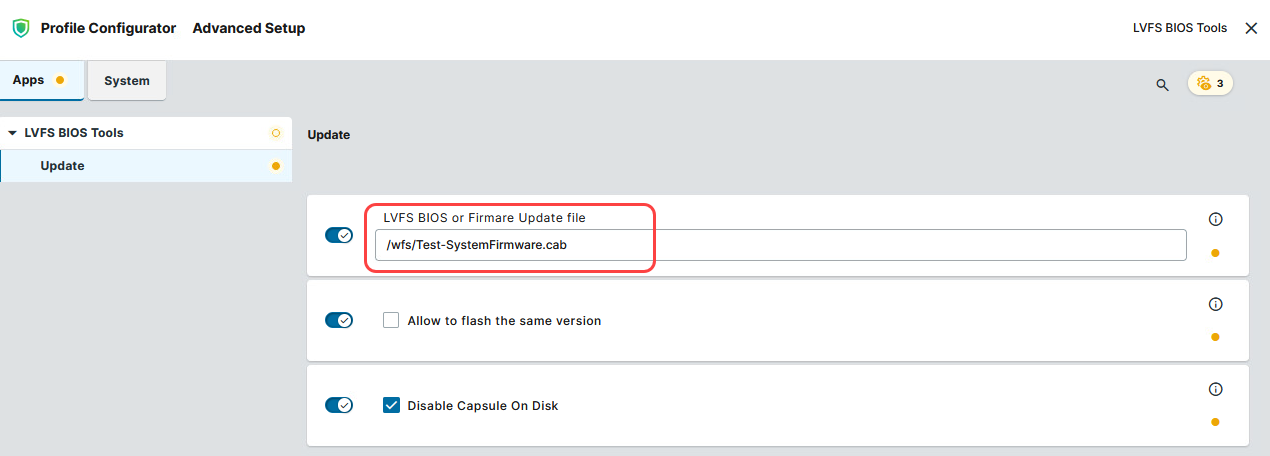Show info for the Firmware Update file setting
This screenshot has height=456, width=1270.
1216,219
